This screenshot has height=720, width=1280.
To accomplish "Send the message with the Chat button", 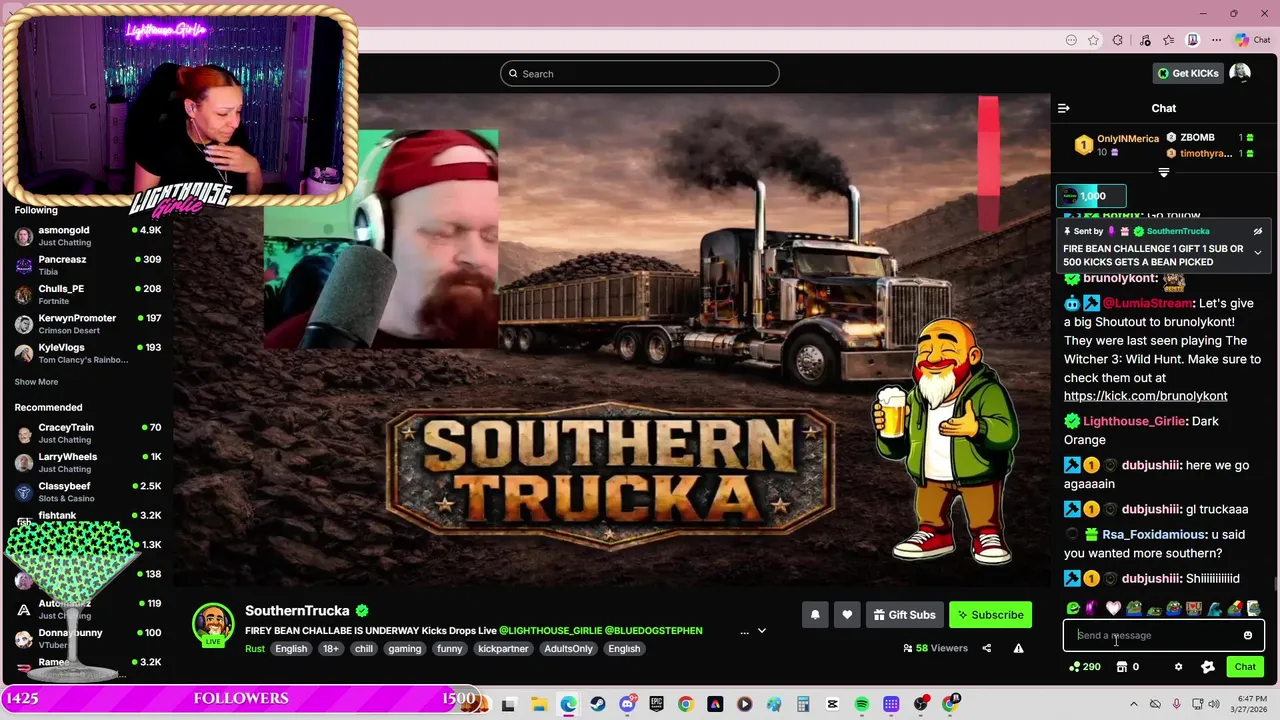I will click(x=1245, y=667).
